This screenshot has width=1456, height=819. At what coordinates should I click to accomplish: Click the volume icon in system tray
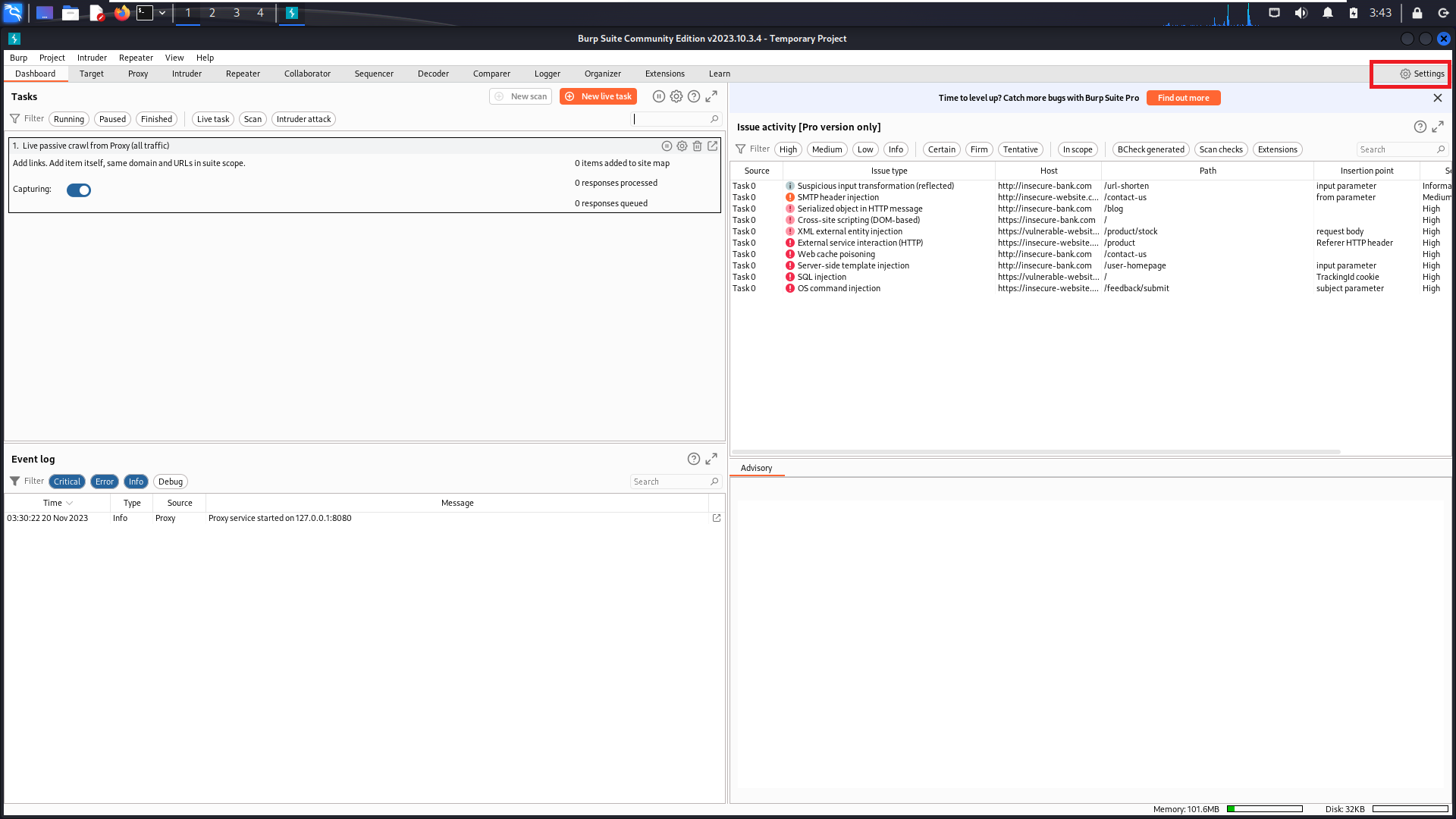pos(1301,13)
